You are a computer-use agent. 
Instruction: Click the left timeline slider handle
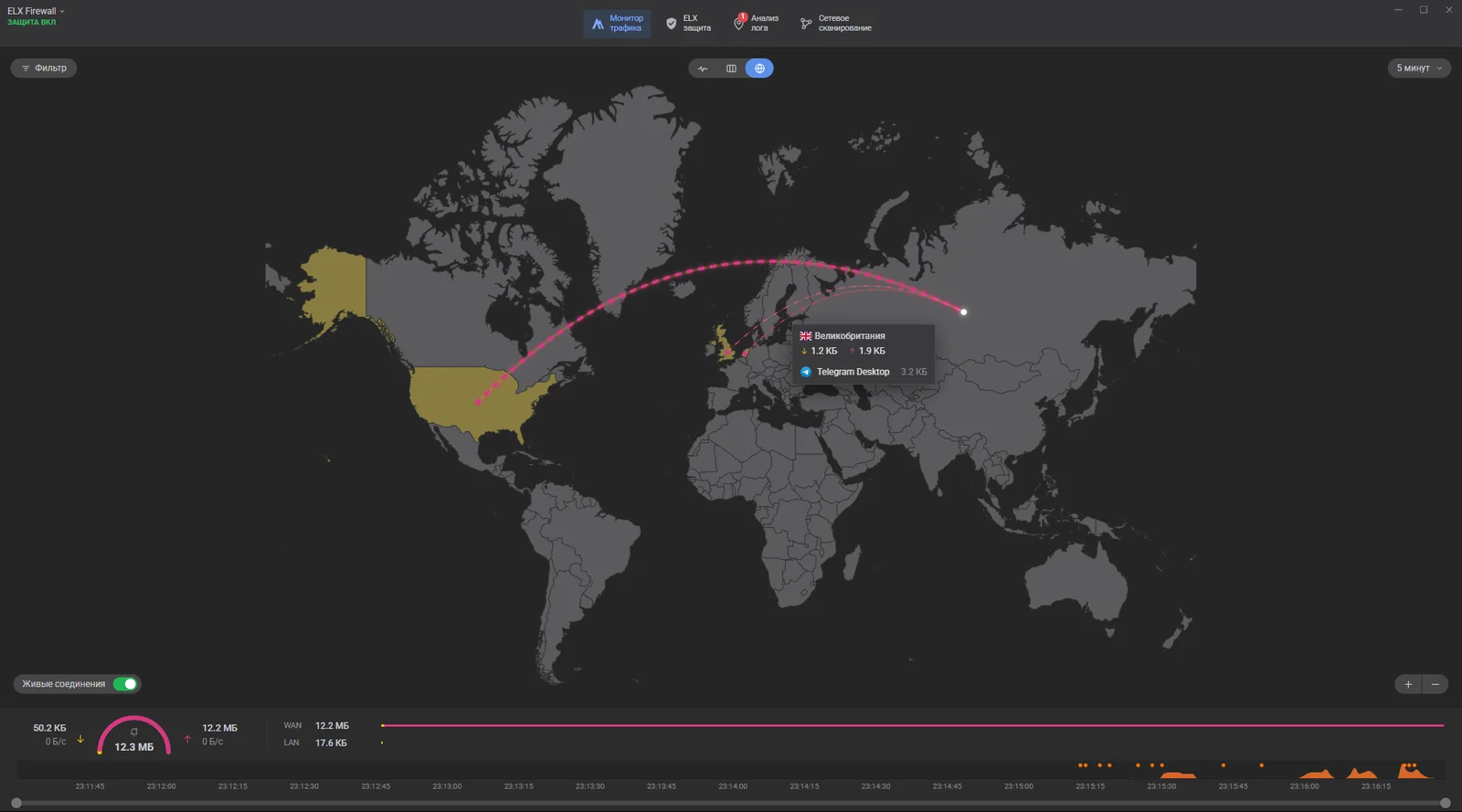[x=16, y=803]
